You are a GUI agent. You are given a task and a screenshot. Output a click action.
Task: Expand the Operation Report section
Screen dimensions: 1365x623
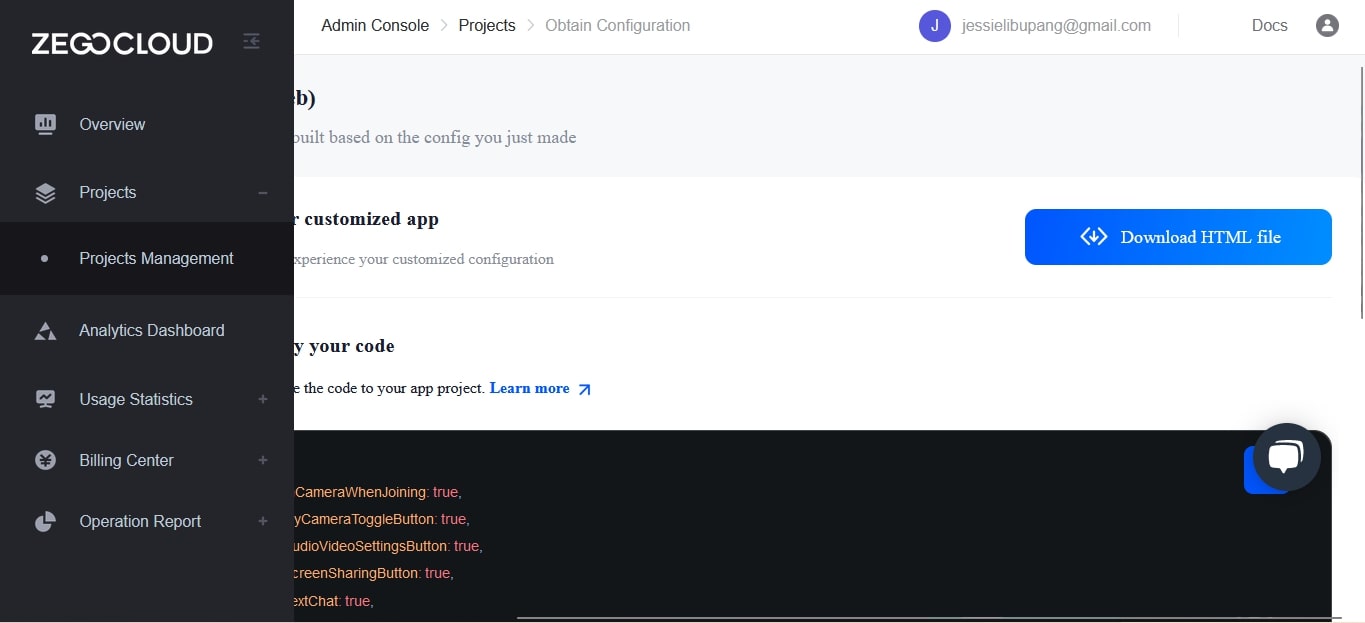pyautogui.click(x=263, y=522)
